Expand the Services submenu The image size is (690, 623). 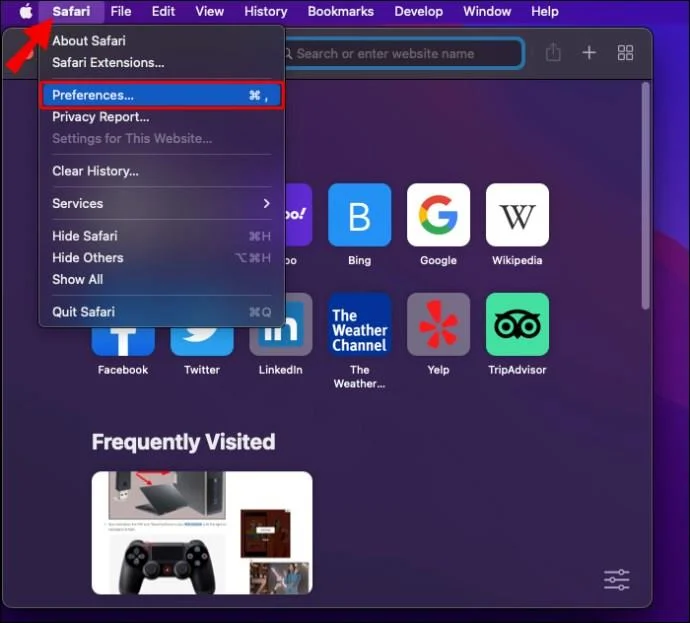[x=162, y=203]
